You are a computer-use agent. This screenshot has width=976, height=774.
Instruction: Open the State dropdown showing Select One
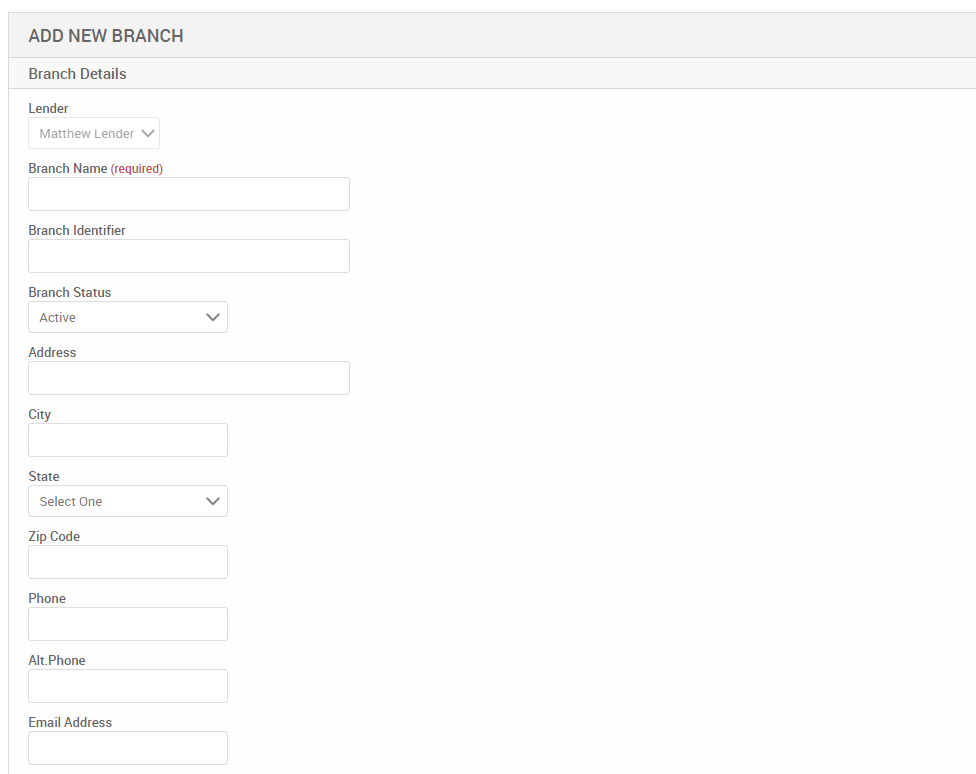coord(127,501)
